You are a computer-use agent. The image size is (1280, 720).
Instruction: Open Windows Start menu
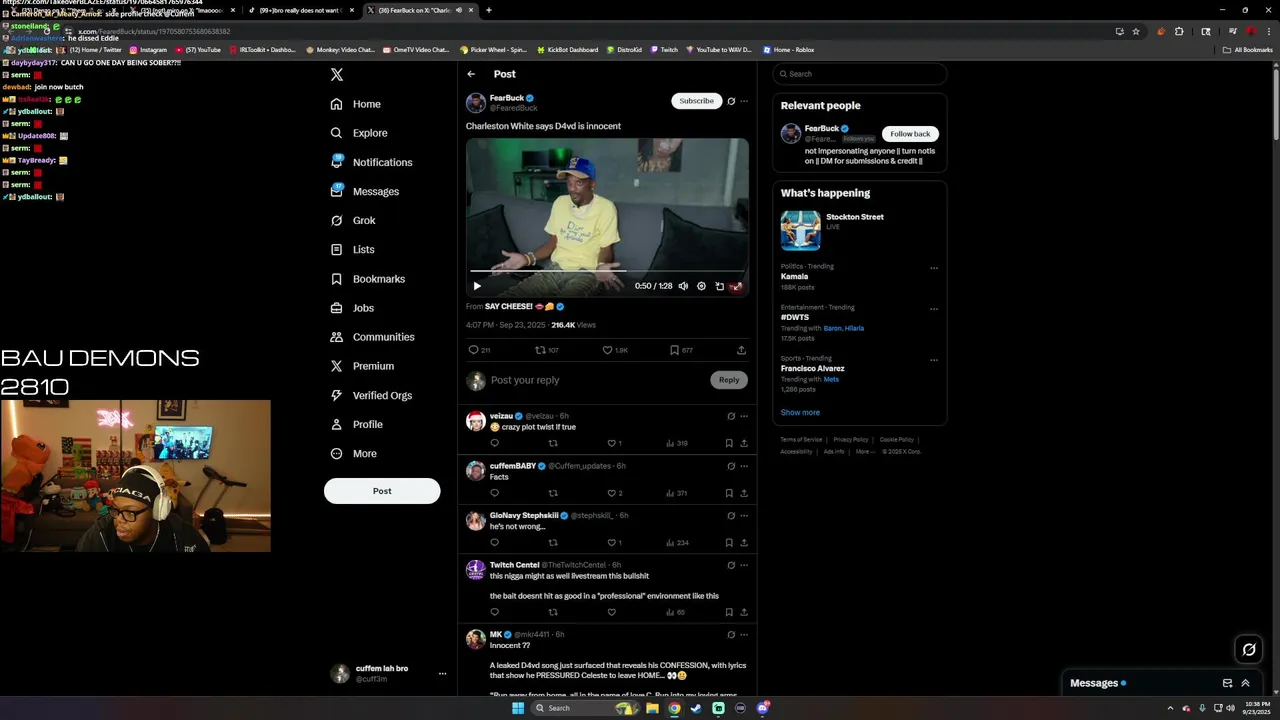(518, 708)
